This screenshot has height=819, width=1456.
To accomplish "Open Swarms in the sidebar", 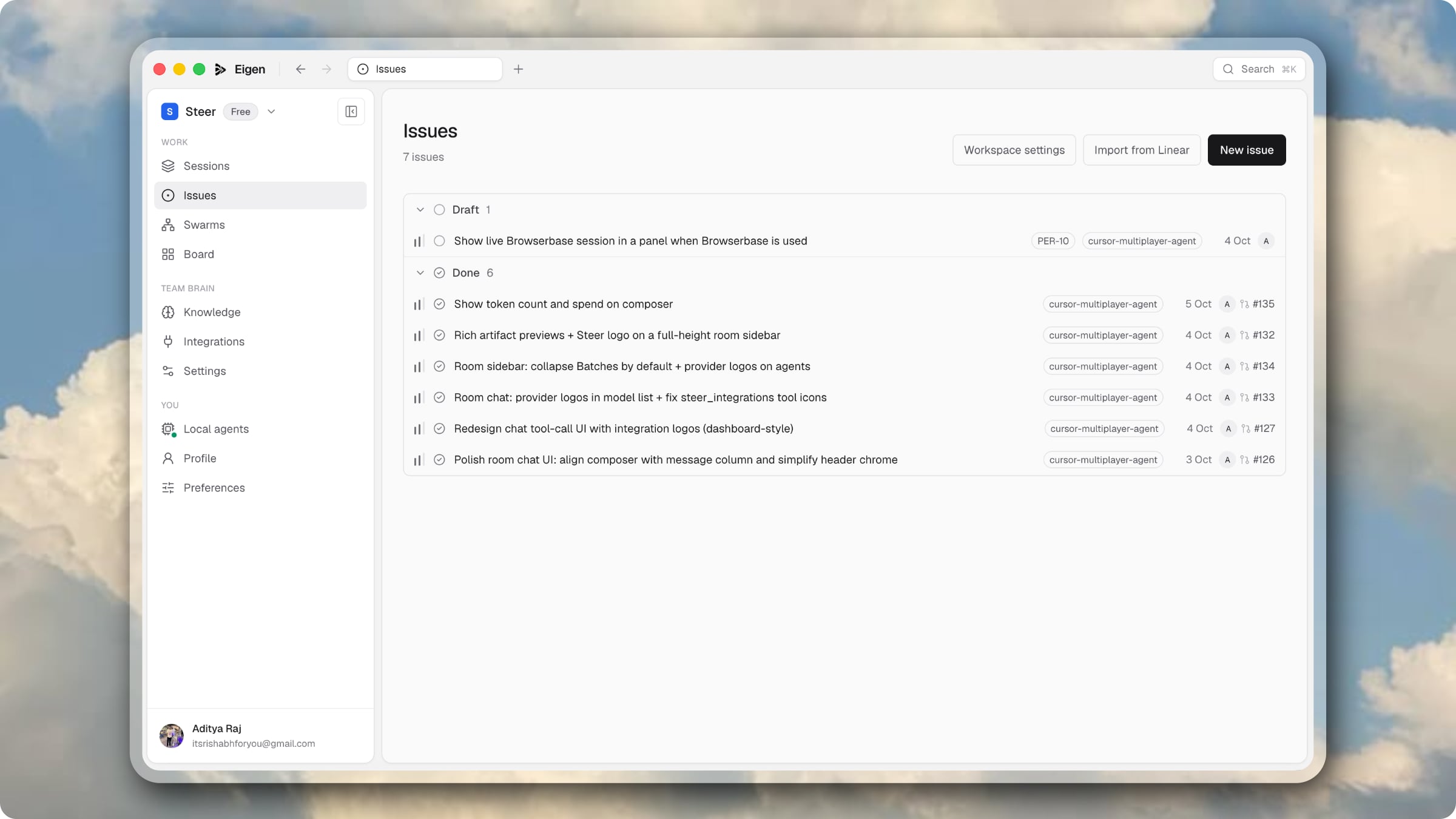I will (x=260, y=225).
